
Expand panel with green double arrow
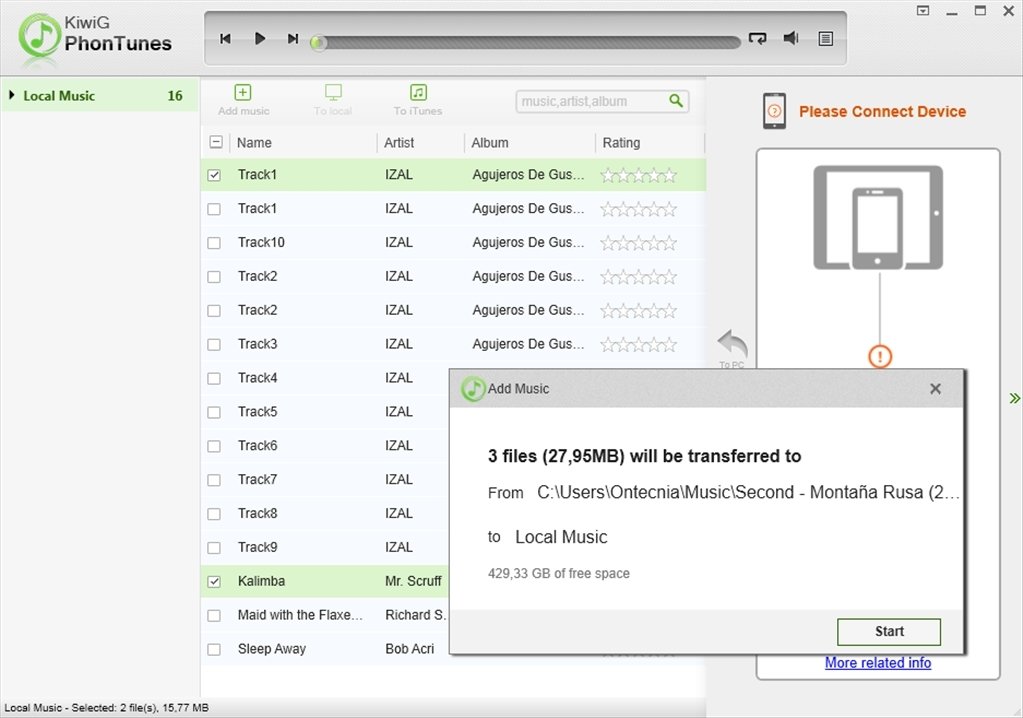tap(1014, 398)
